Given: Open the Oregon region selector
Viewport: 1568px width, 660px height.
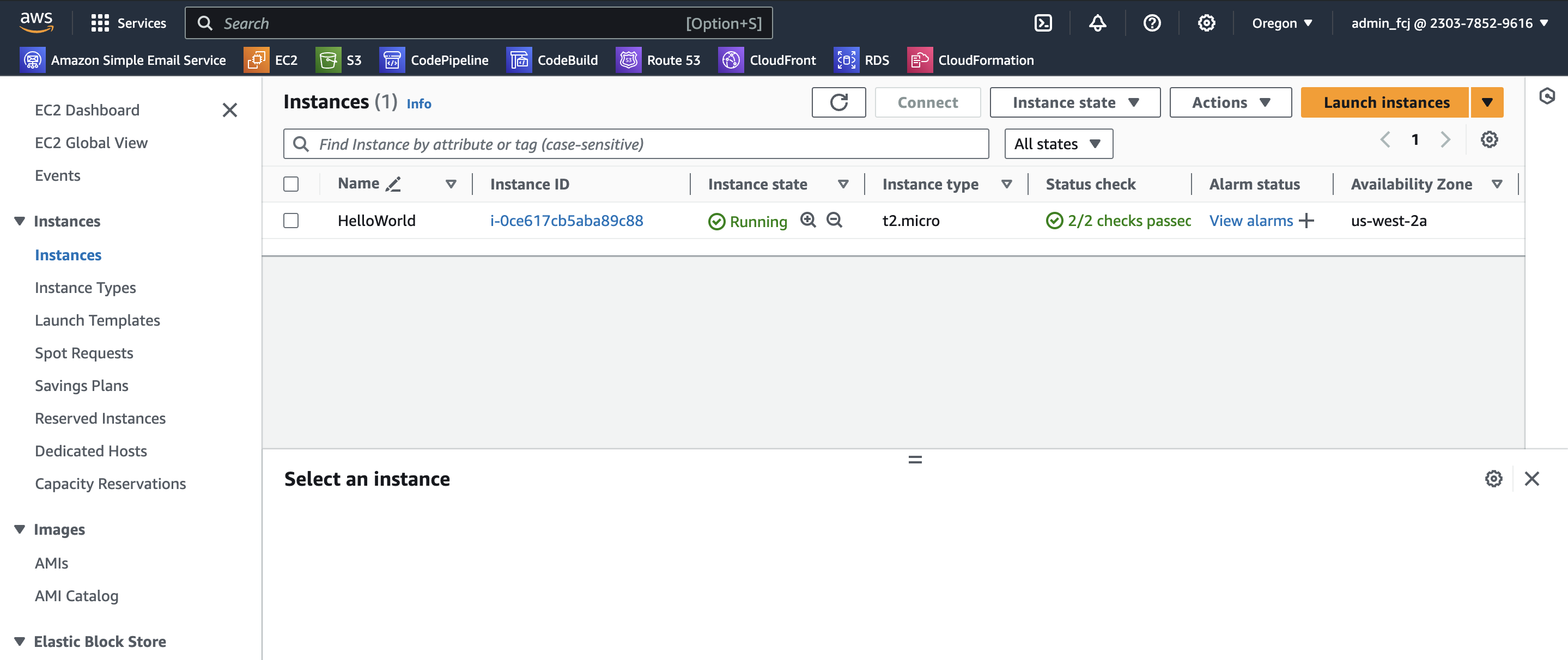Looking at the screenshot, I should coord(1281,23).
